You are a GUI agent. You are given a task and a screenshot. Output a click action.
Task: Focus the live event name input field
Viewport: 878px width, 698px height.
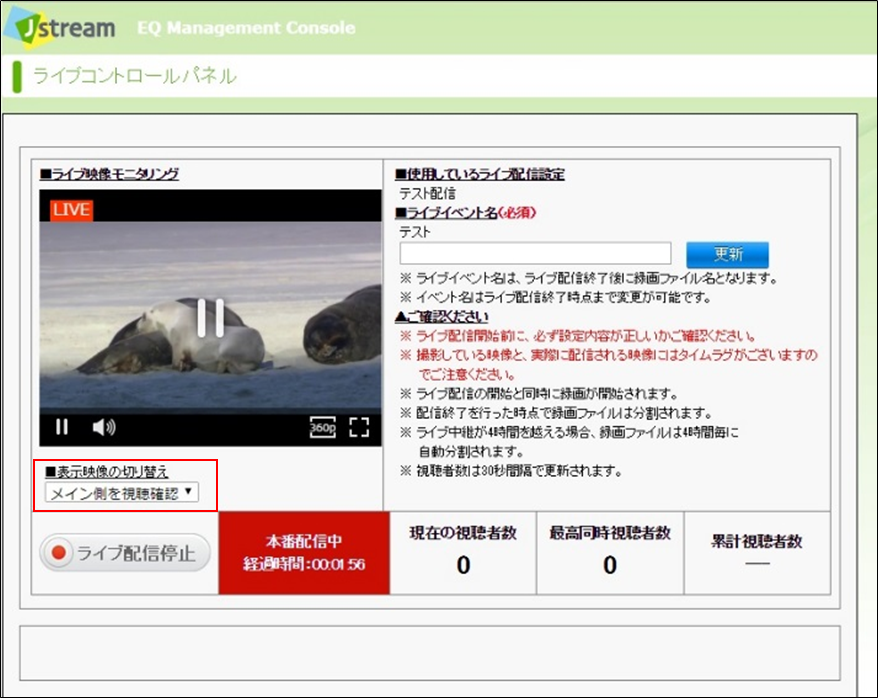coord(535,254)
